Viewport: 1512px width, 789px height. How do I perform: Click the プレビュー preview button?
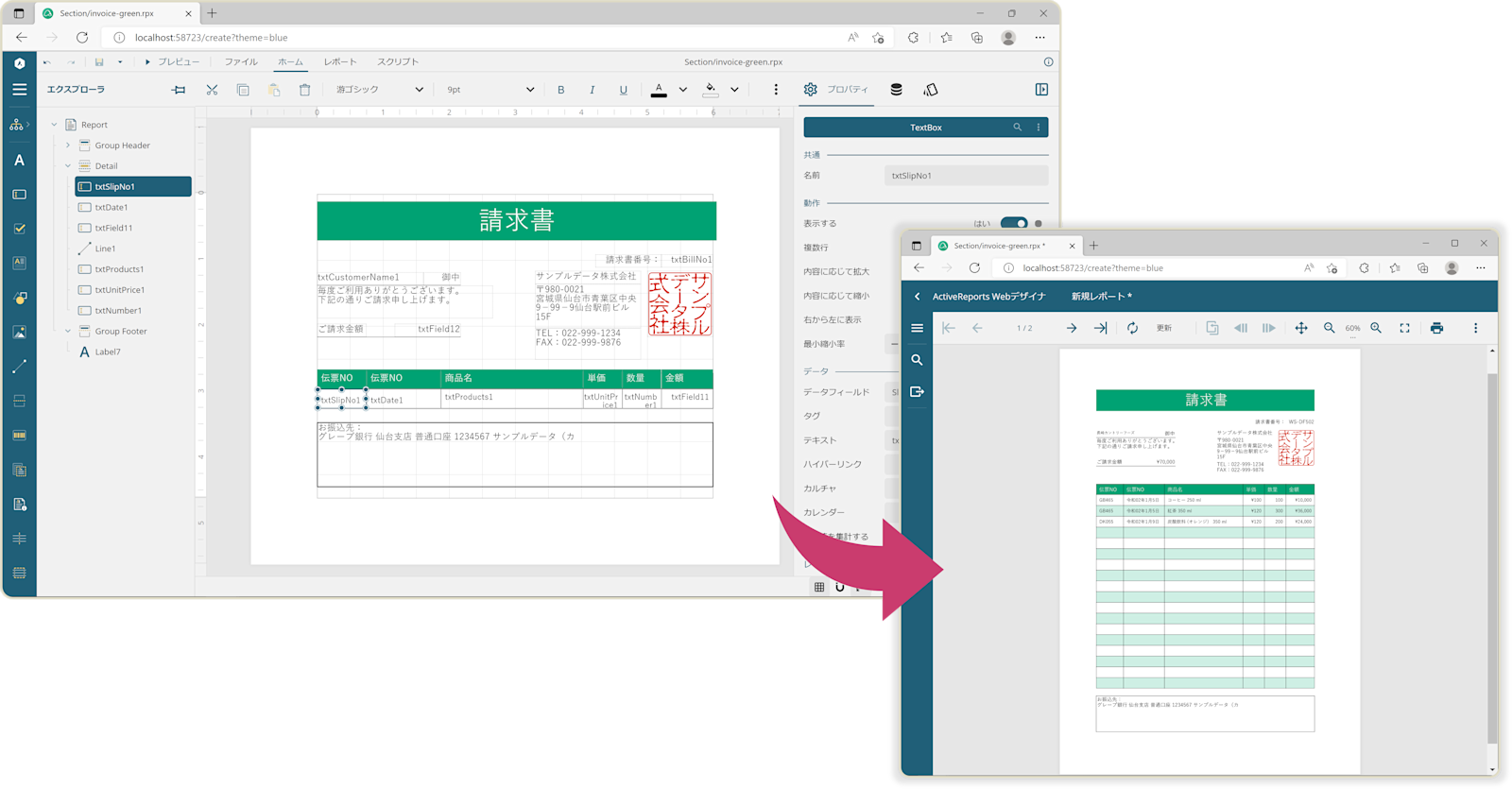172,61
